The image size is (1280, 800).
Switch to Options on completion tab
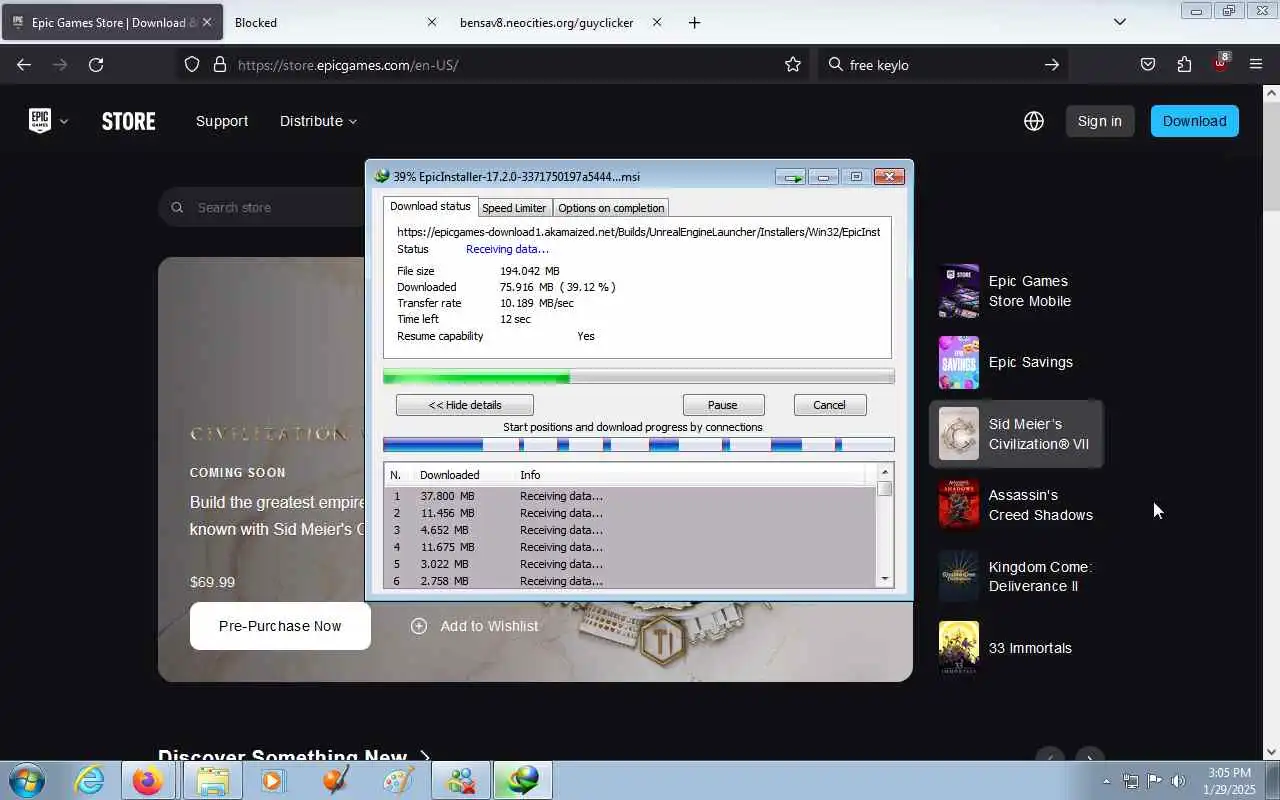611,208
